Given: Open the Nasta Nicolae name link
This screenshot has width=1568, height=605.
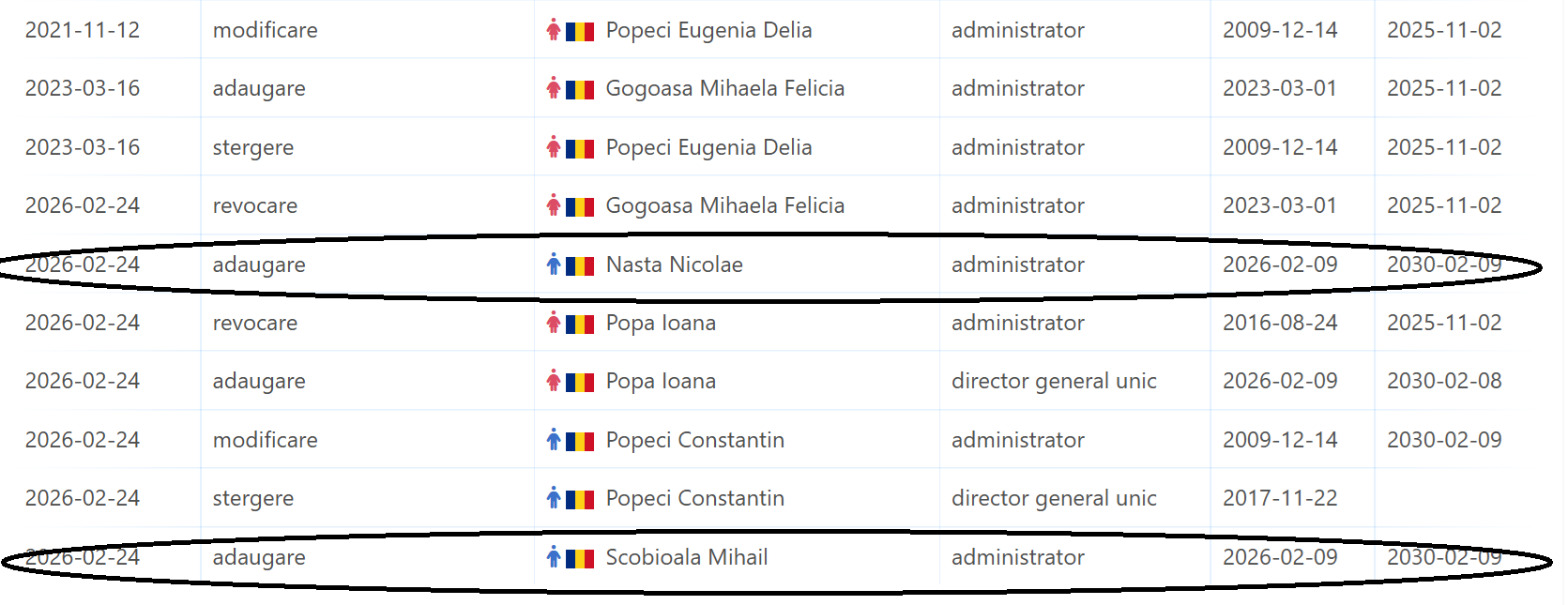Looking at the screenshot, I should pos(674,265).
